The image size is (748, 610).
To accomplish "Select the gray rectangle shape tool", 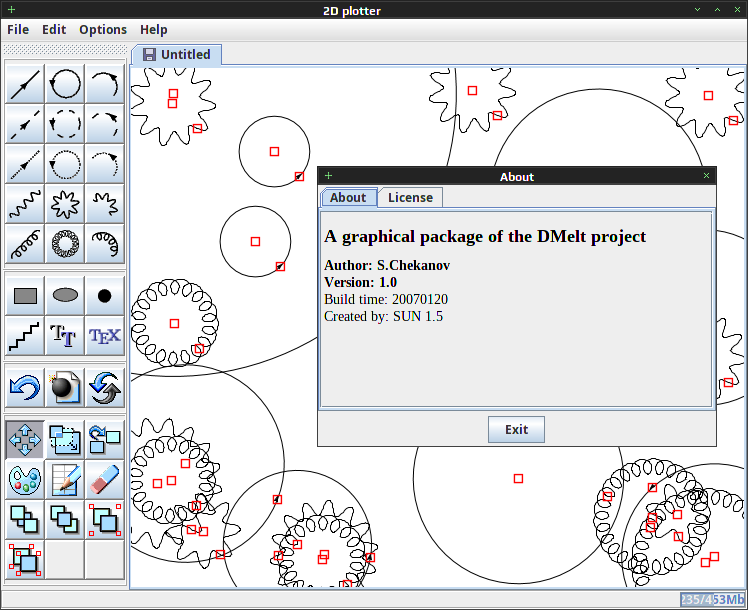I will pyautogui.click(x=25, y=296).
